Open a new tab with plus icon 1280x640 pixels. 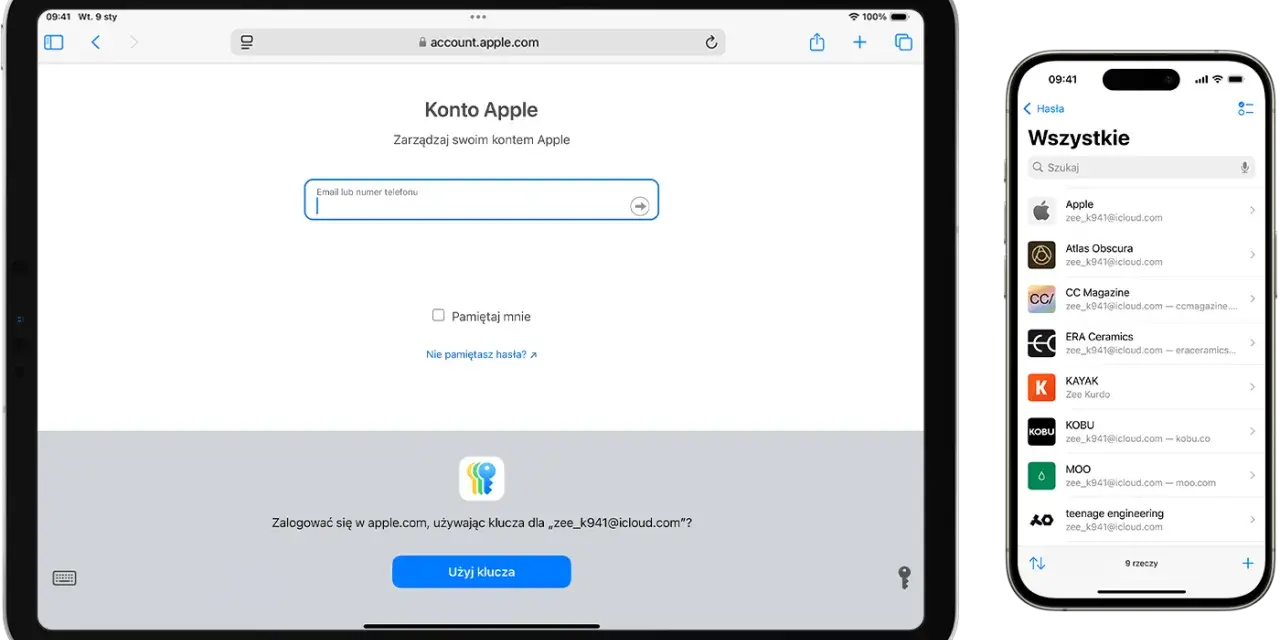[859, 42]
